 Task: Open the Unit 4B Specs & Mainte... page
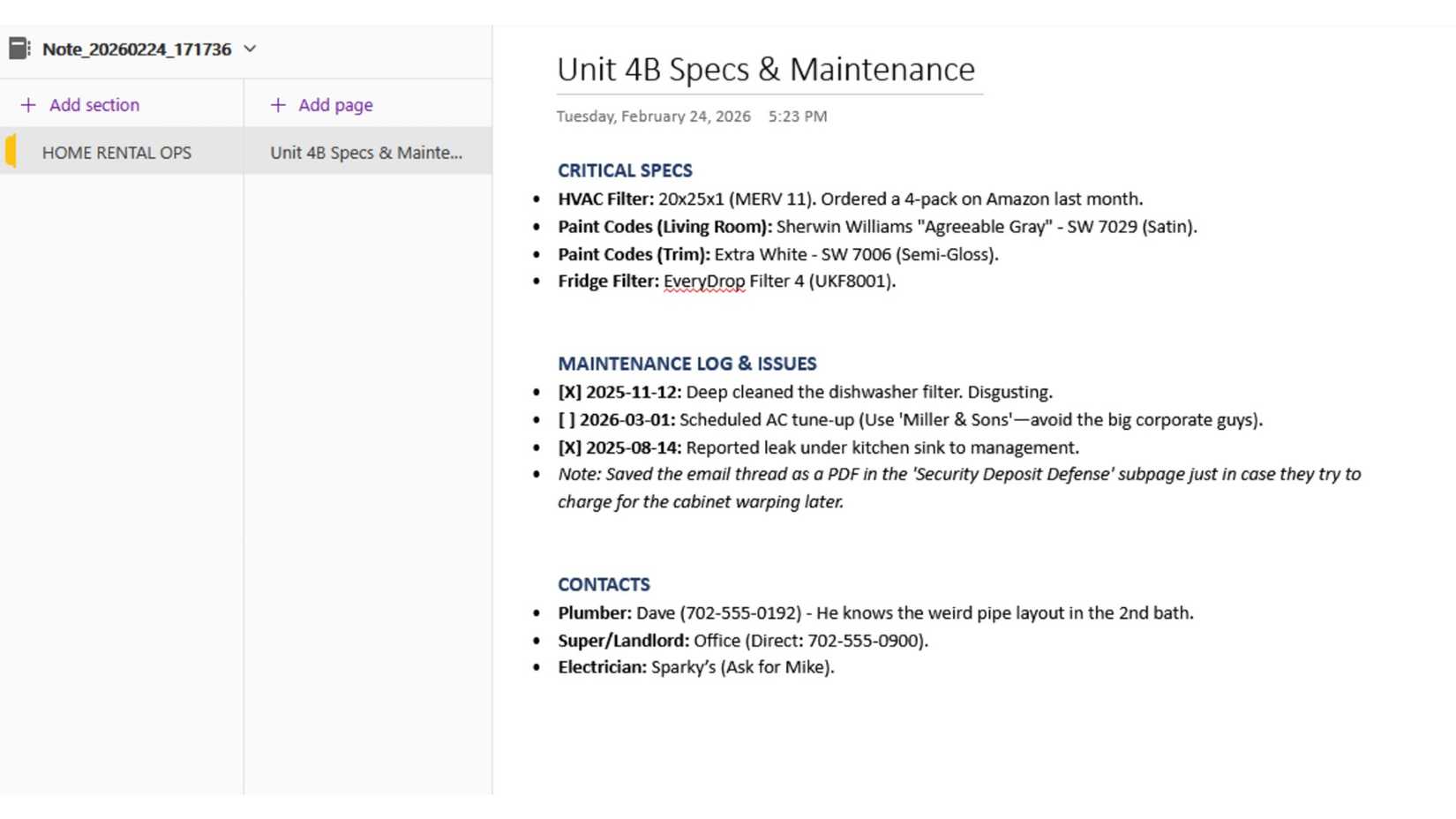[x=366, y=153]
